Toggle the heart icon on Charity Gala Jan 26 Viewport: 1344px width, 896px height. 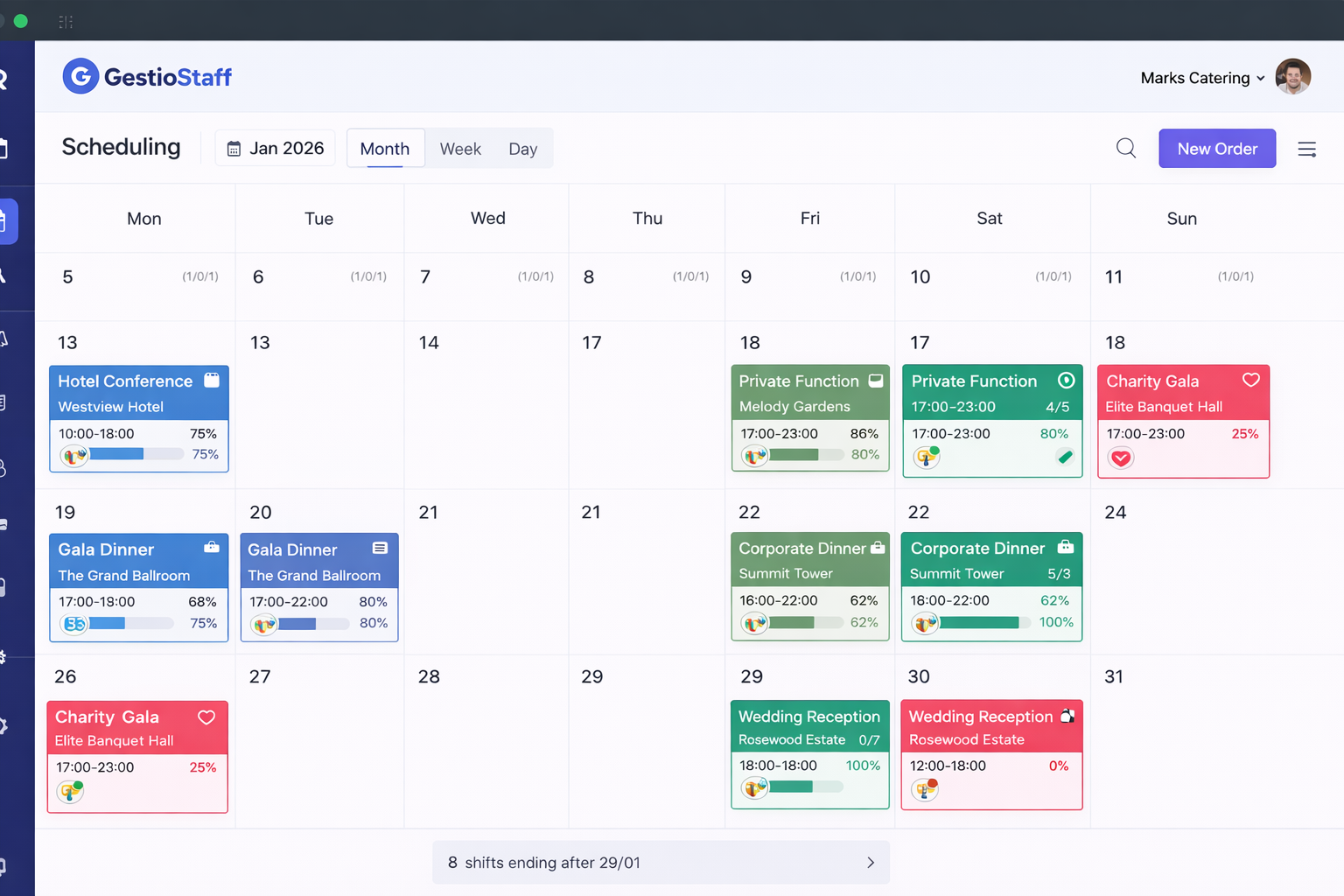click(206, 717)
